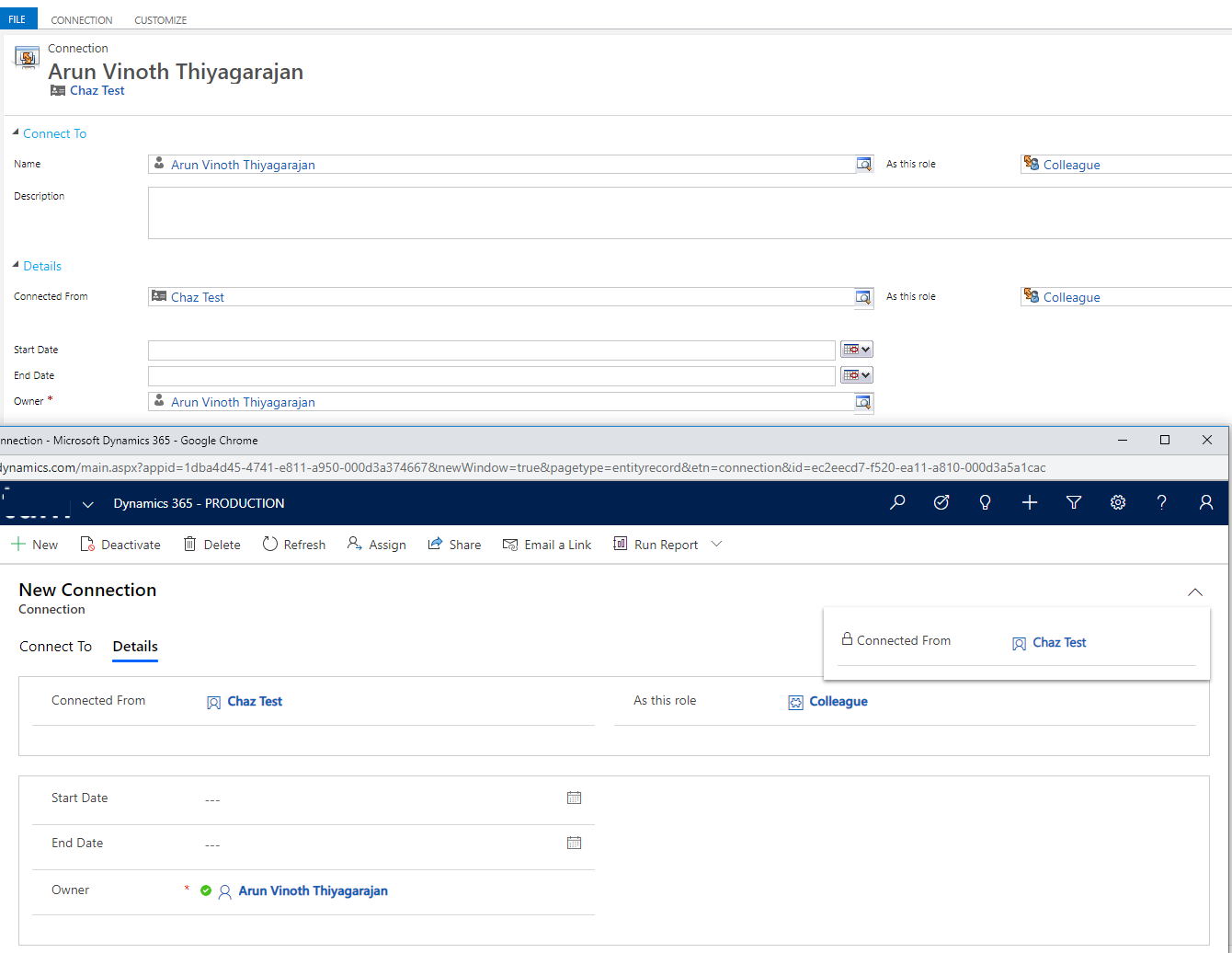
Task: Open the CUSTOMIZE ribbon tab
Action: pyautogui.click(x=161, y=20)
